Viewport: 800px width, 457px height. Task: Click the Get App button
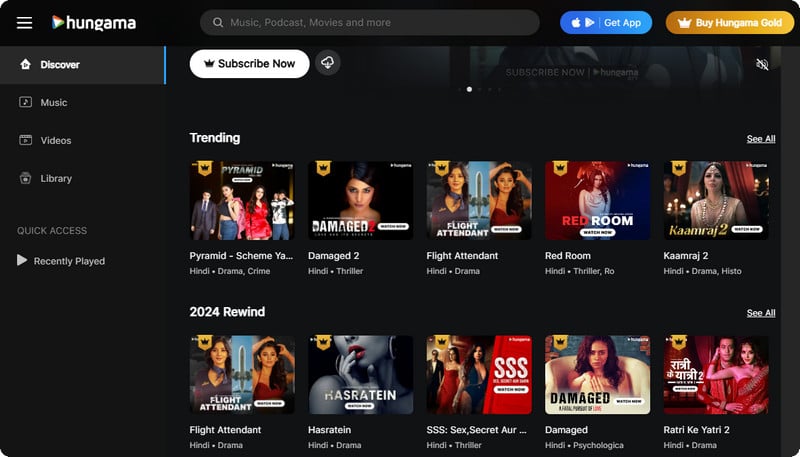tap(606, 22)
